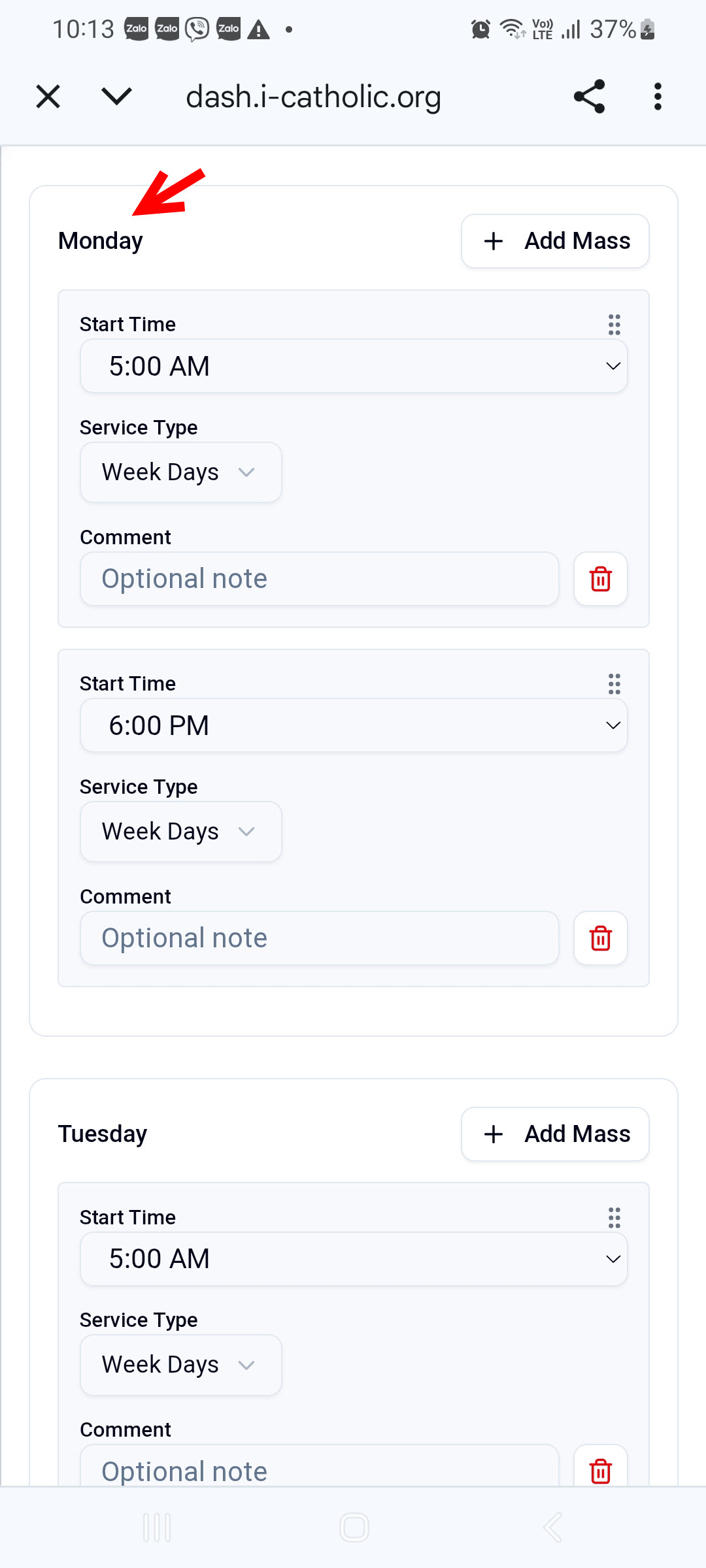Expand the browser chevron next to the close icon
Image resolution: width=706 pixels, height=1568 pixels.
[117, 97]
